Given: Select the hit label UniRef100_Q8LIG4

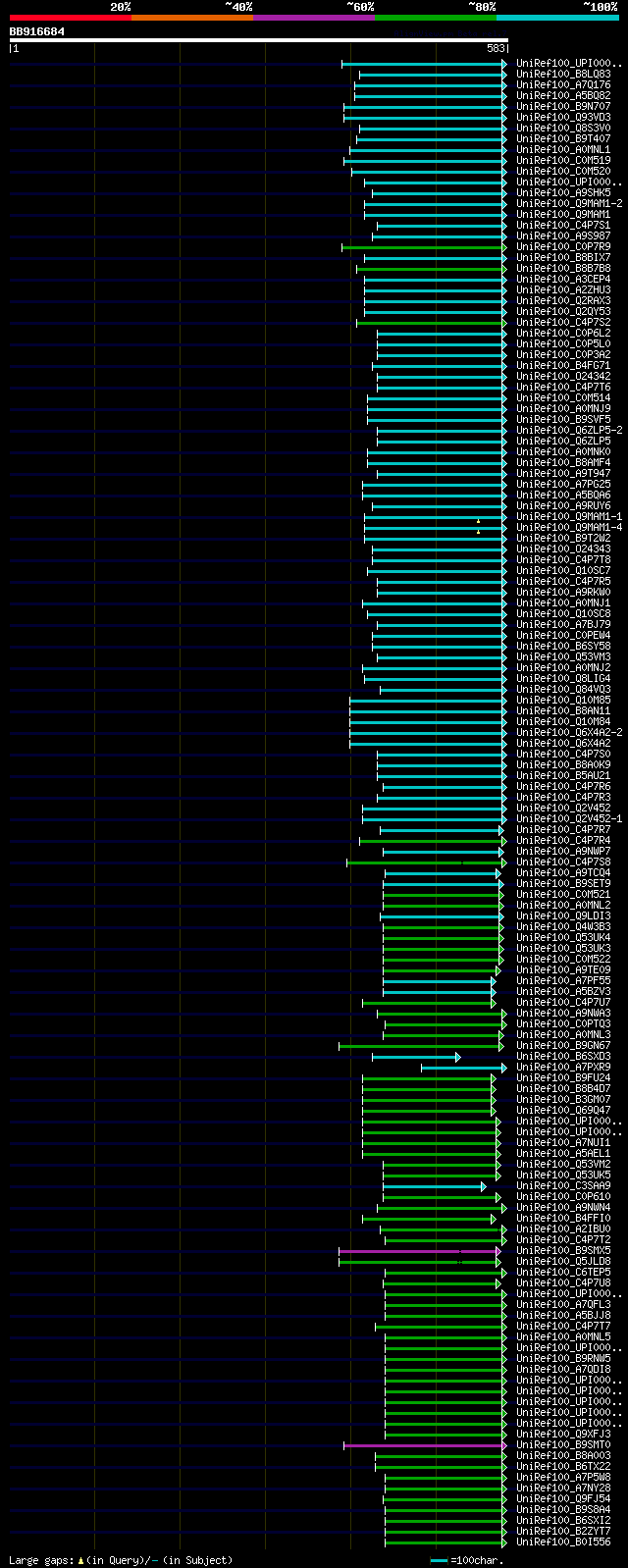Looking at the screenshot, I should click(x=563, y=678).
